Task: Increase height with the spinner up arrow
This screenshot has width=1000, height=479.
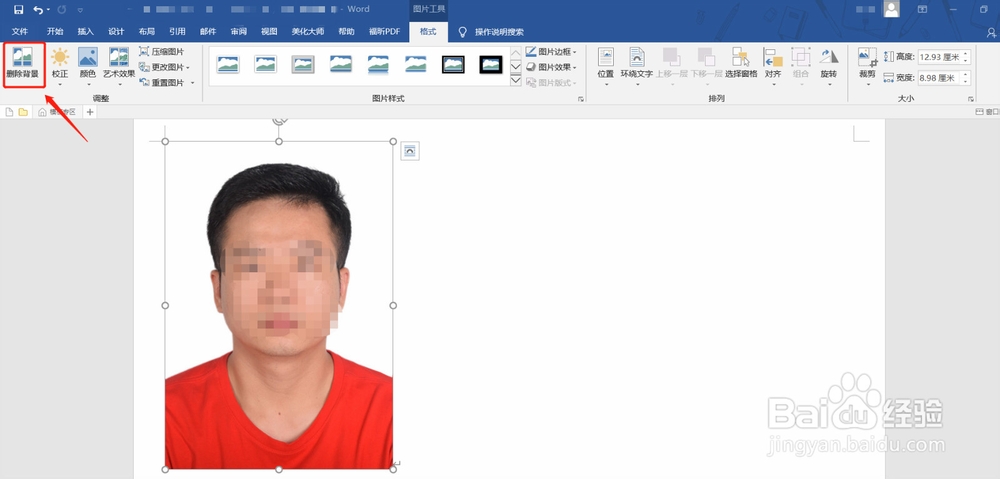Action: click(966, 54)
